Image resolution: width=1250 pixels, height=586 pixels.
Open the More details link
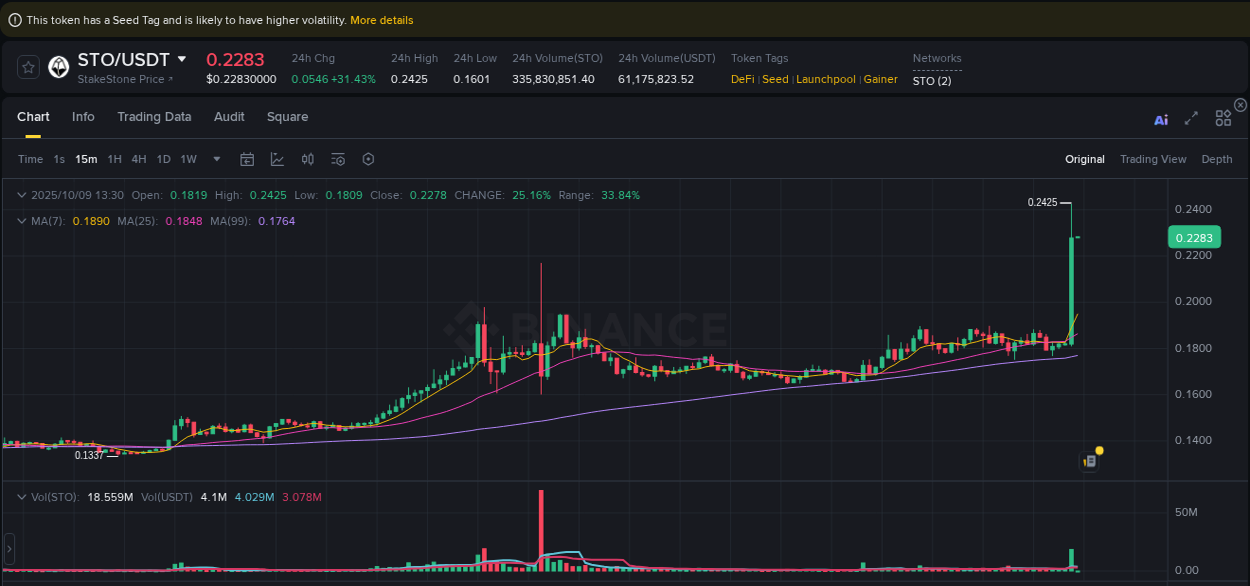point(381,19)
